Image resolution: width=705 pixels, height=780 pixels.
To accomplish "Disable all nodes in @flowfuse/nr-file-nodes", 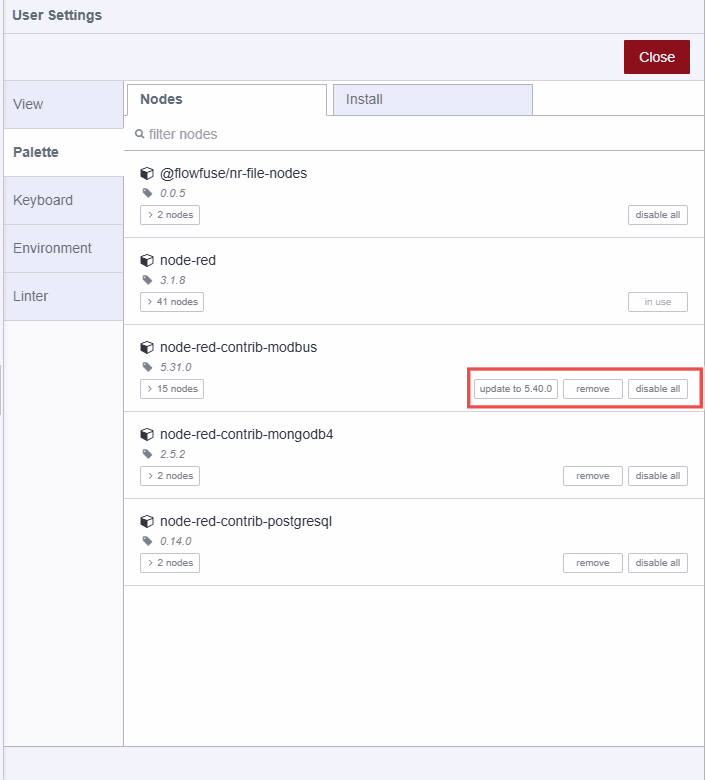I will [x=657, y=215].
